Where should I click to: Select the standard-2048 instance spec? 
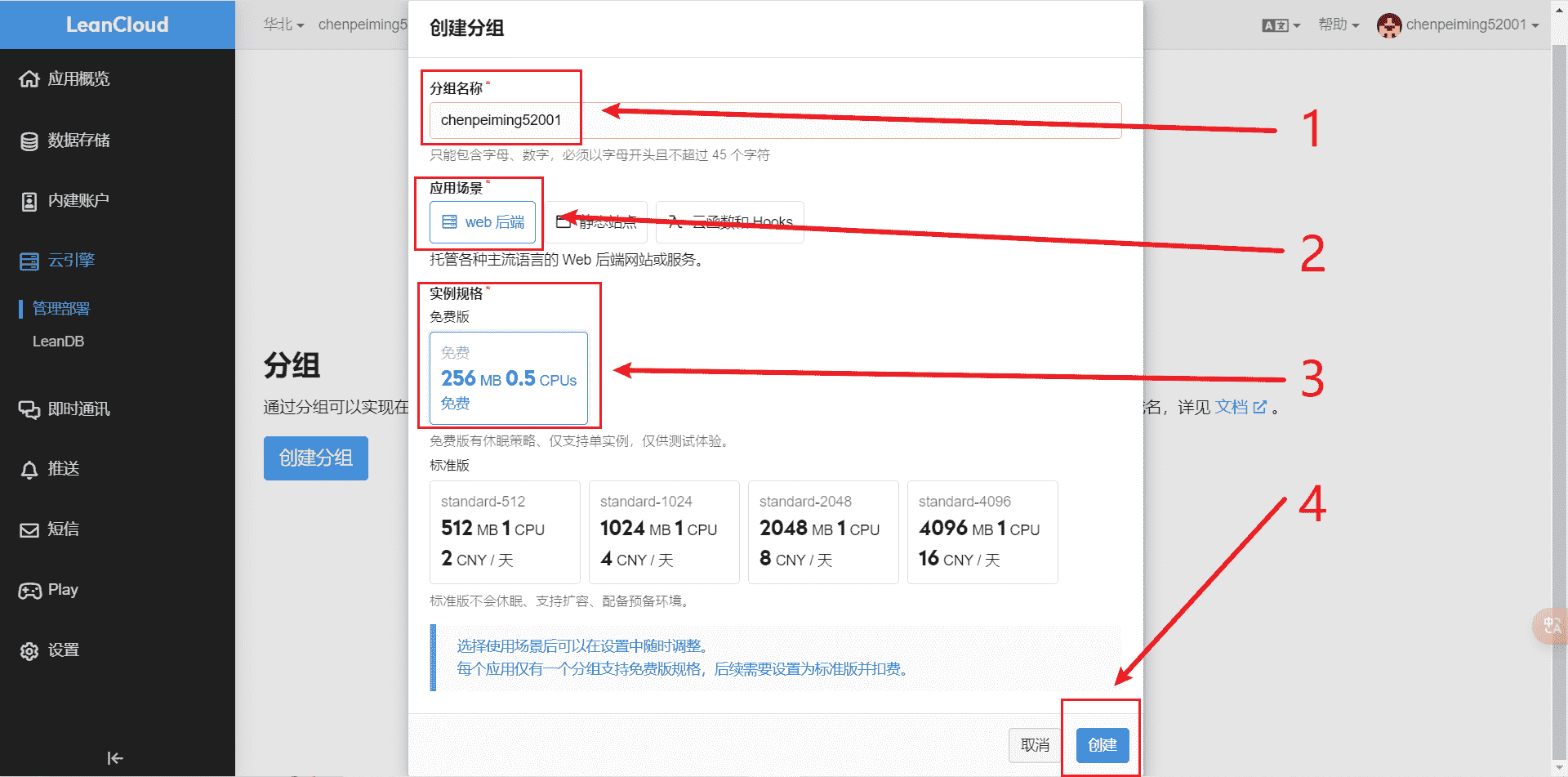pyautogui.click(x=823, y=532)
